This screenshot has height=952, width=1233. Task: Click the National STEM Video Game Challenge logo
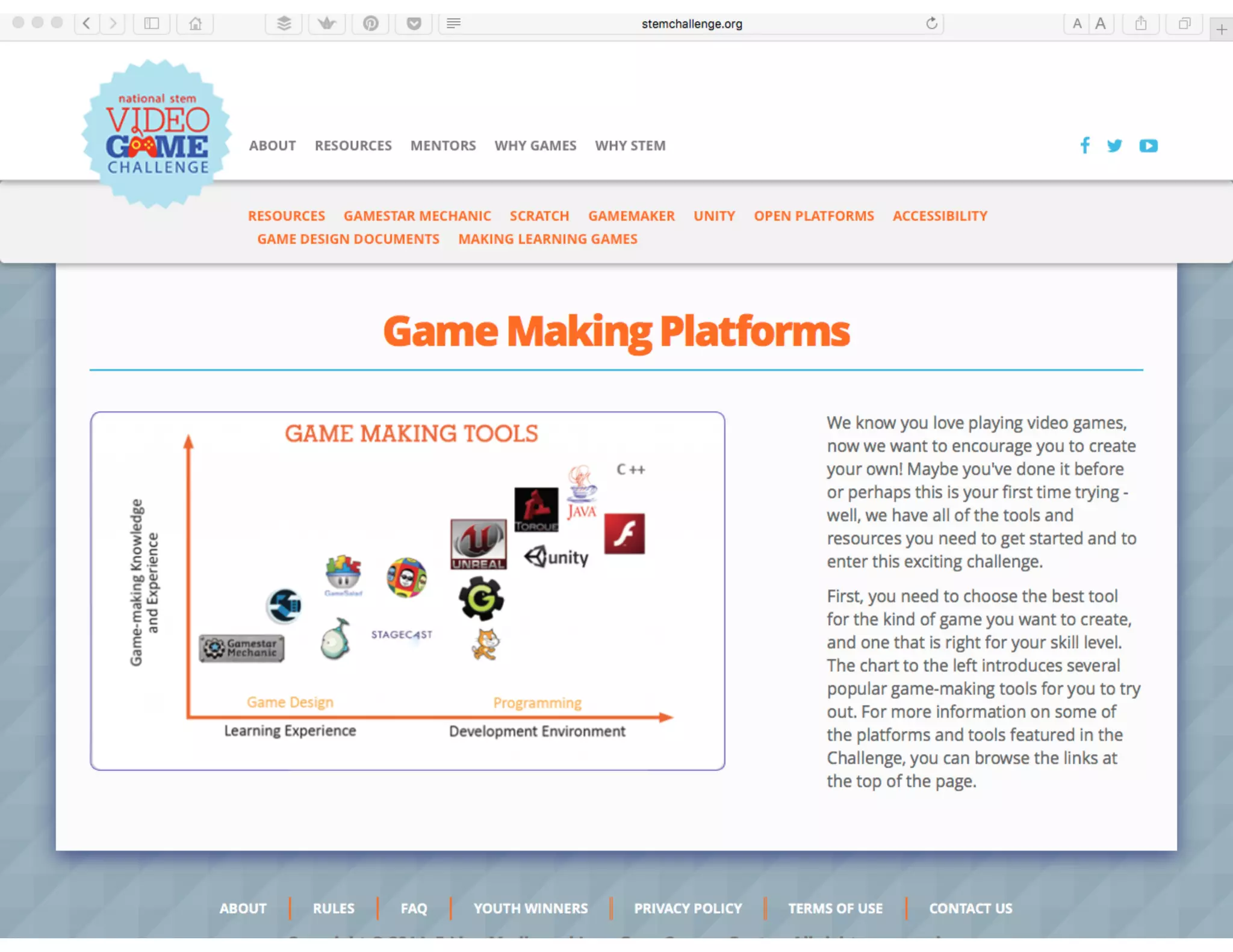point(157,134)
